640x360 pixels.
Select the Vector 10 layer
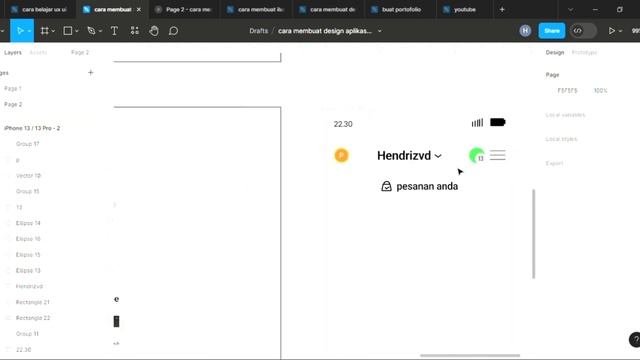tap(28, 176)
